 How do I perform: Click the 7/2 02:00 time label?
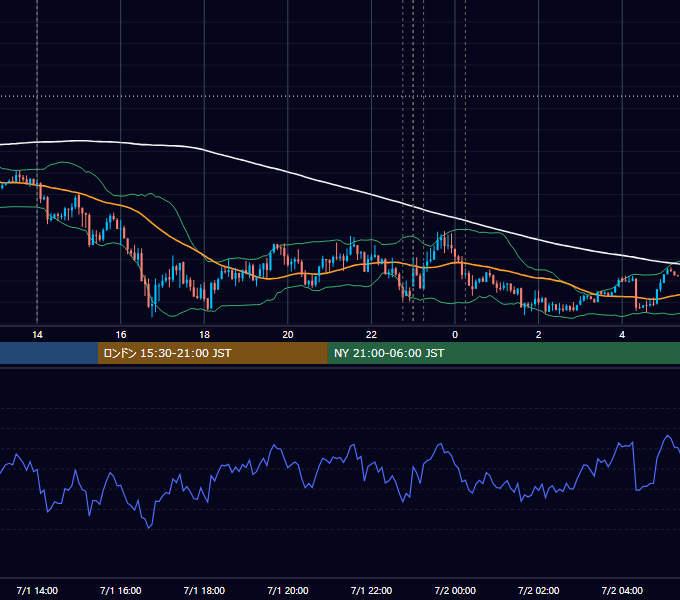tap(539, 590)
